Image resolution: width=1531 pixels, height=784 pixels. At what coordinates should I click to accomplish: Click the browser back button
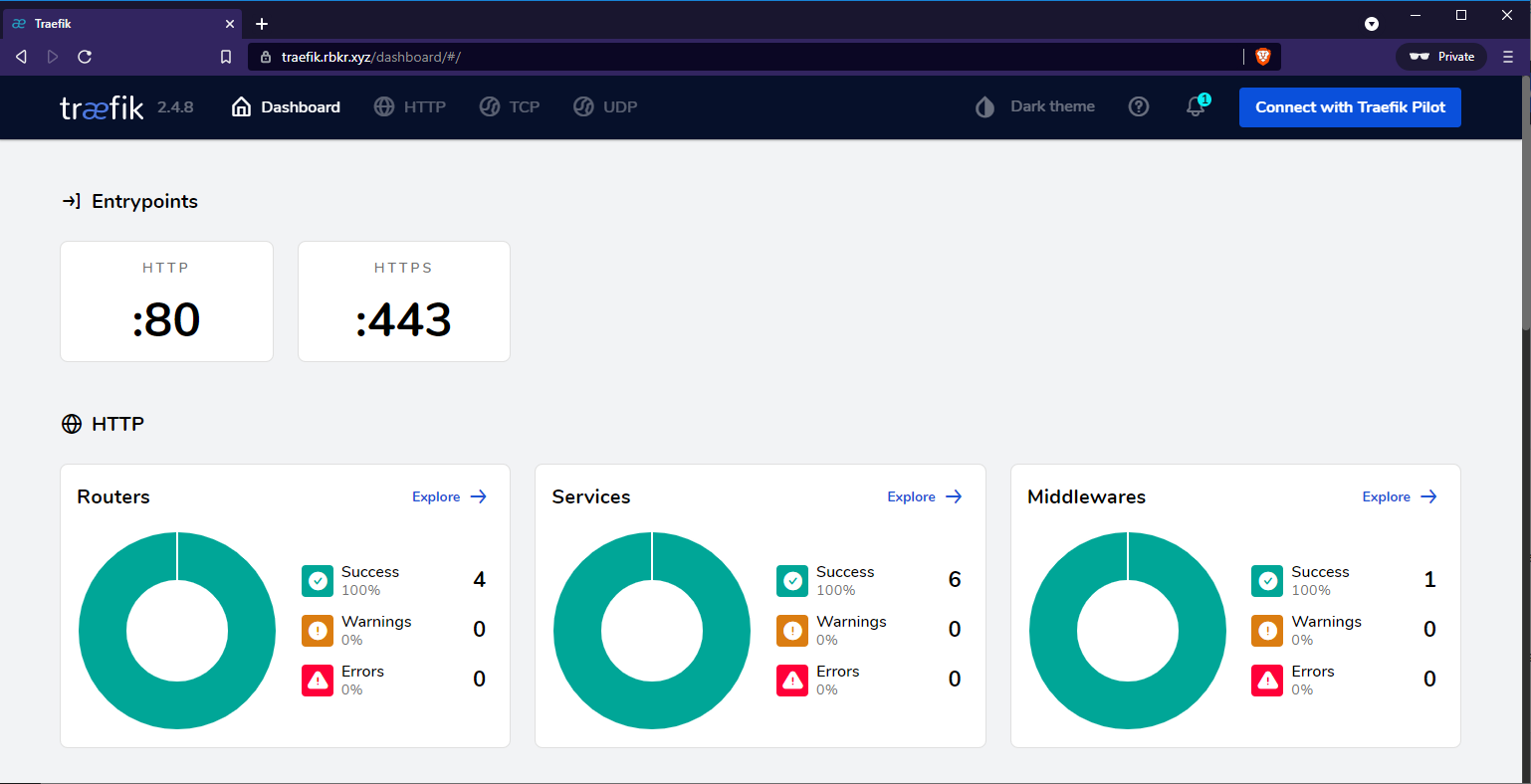[x=21, y=57]
